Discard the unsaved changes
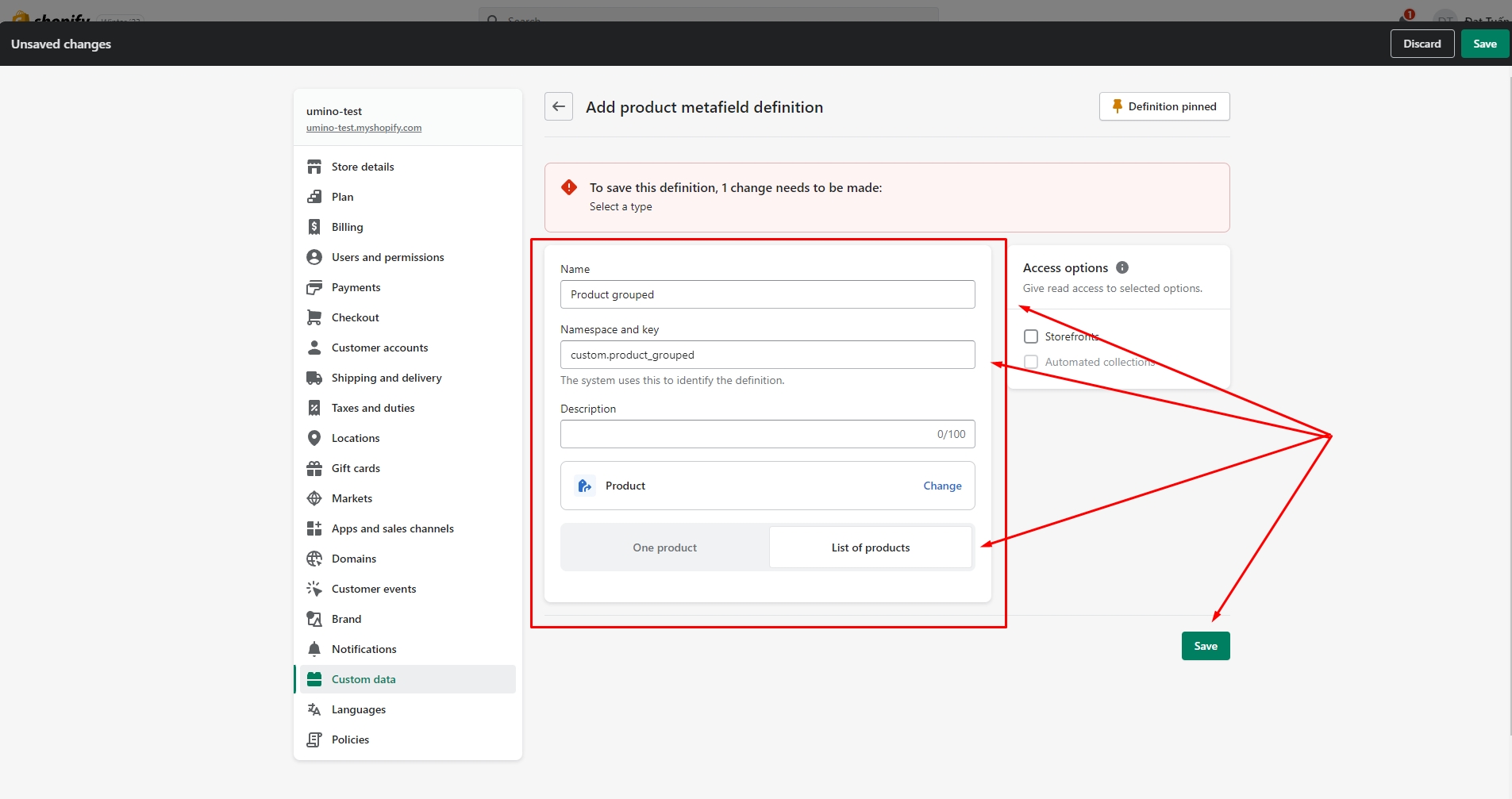The width and height of the screenshot is (1512, 799). pyautogui.click(x=1422, y=44)
